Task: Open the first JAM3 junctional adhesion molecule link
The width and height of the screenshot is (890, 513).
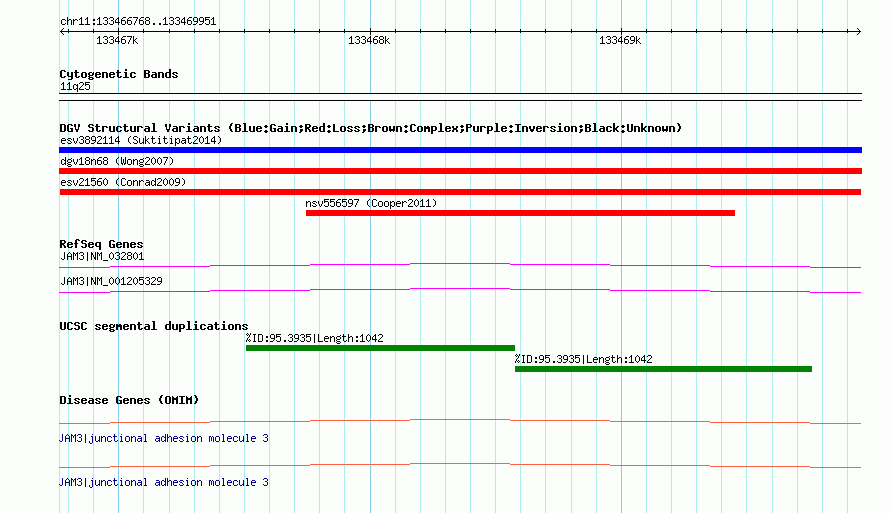Action: pos(164,438)
